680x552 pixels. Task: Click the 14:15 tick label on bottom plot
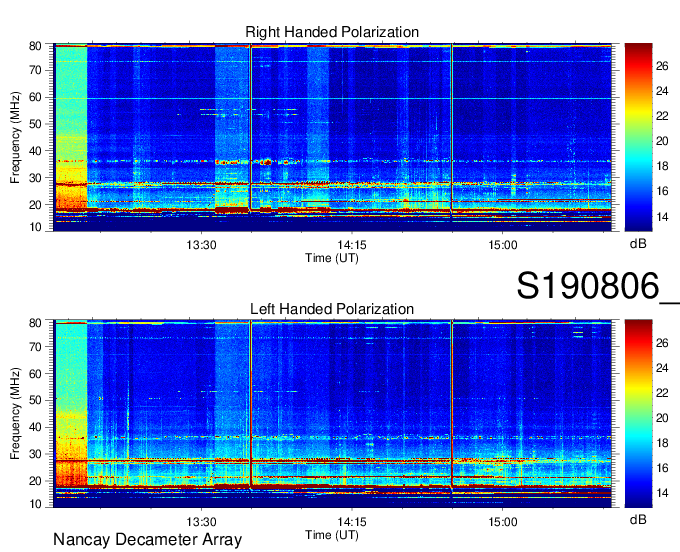coord(352,522)
